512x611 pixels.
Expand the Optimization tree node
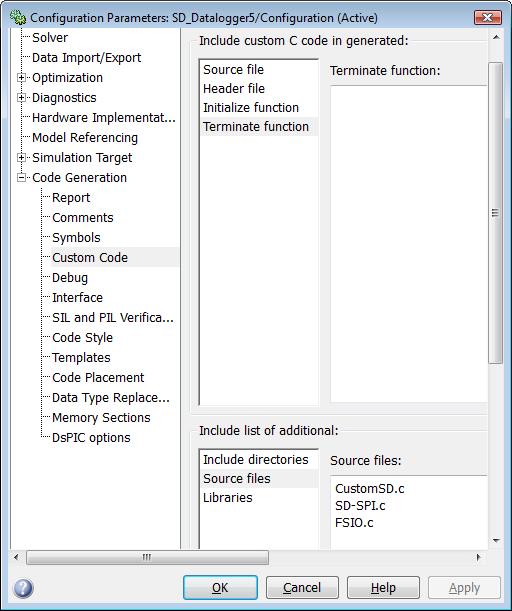[x=21, y=78]
